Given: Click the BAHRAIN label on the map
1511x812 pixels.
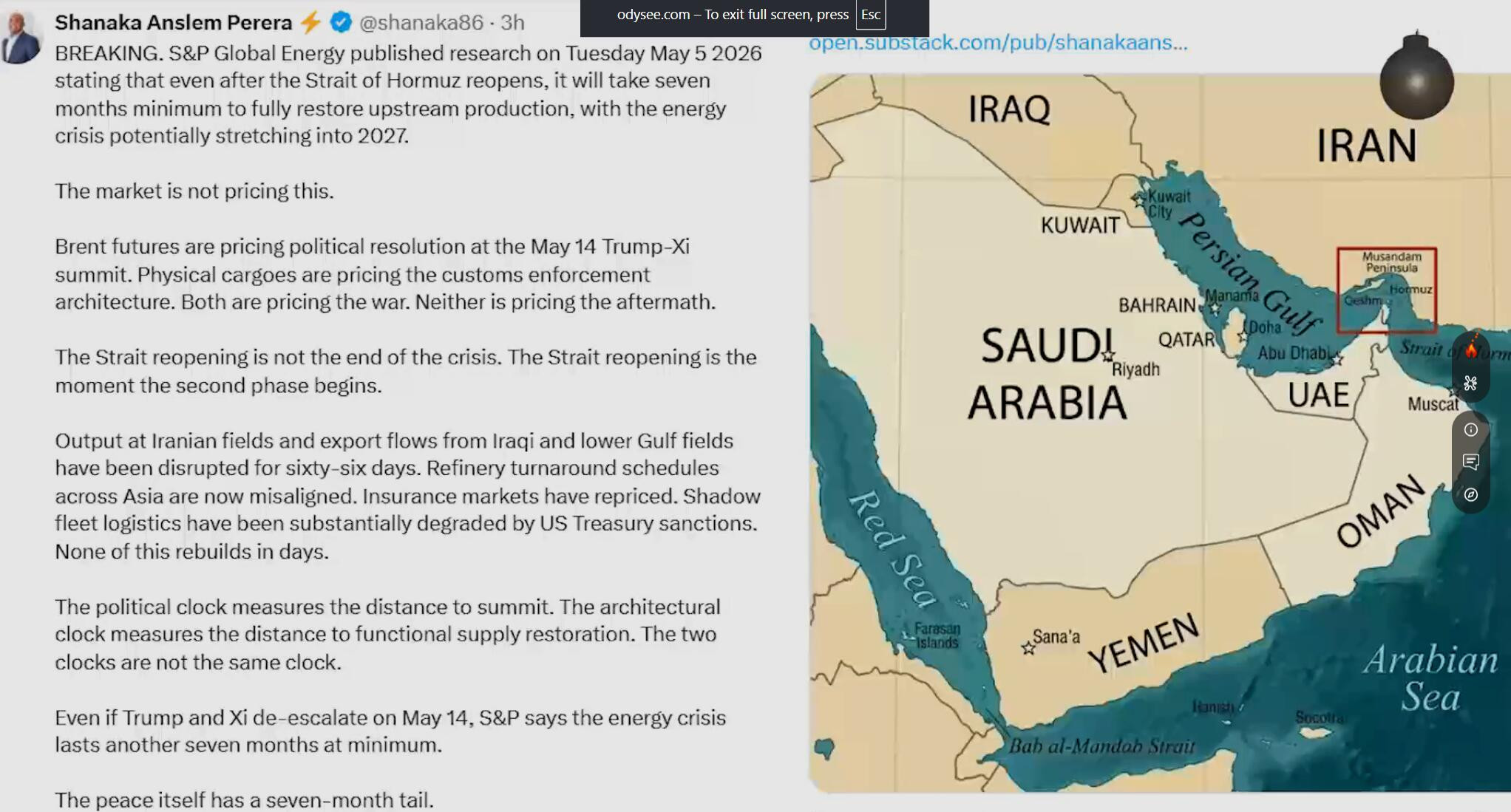Looking at the screenshot, I should (x=1157, y=305).
